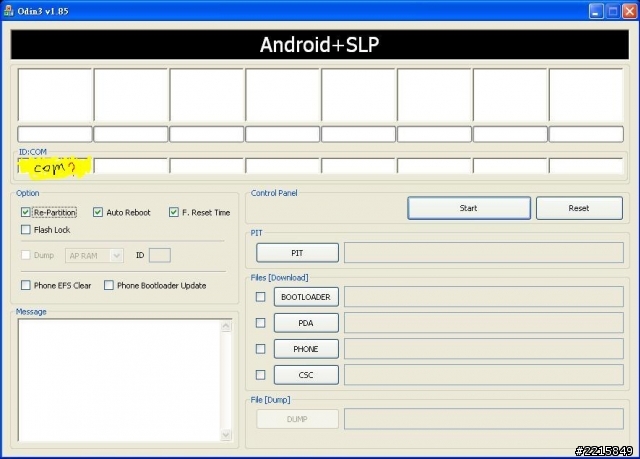Tick the Phone EFS Clear checkbox
This screenshot has height=459, width=640.
click(26, 285)
